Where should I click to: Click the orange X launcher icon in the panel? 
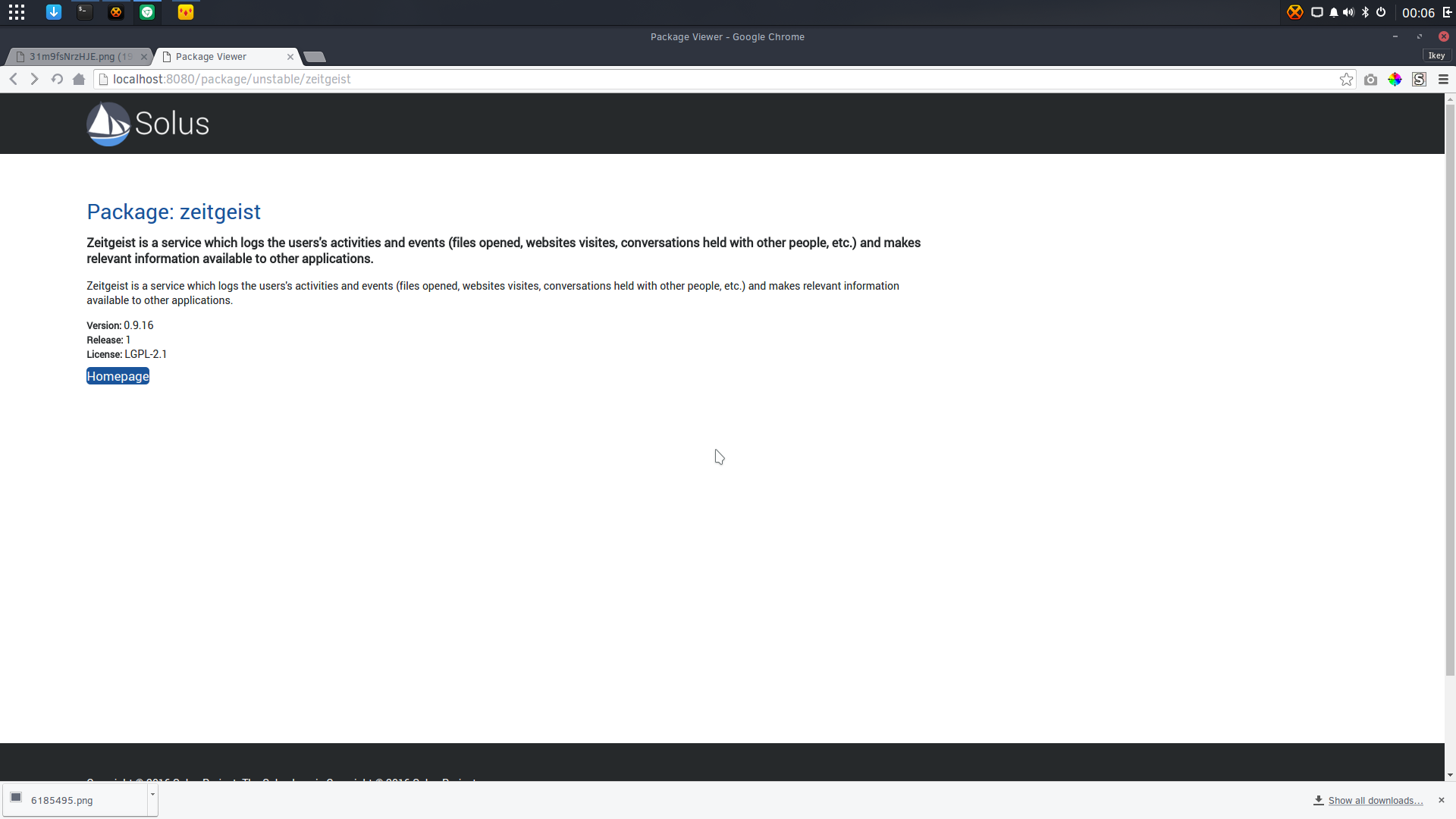coord(116,12)
